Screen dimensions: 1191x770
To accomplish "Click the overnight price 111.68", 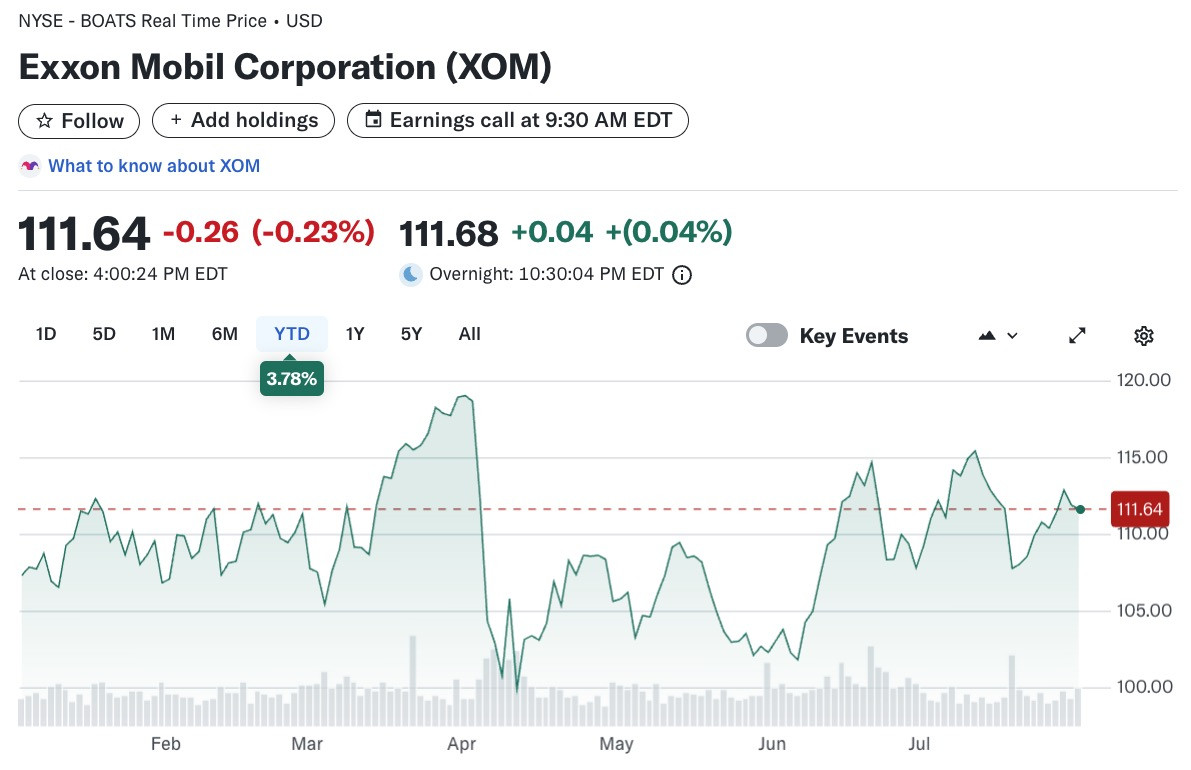I will [x=449, y=233].
